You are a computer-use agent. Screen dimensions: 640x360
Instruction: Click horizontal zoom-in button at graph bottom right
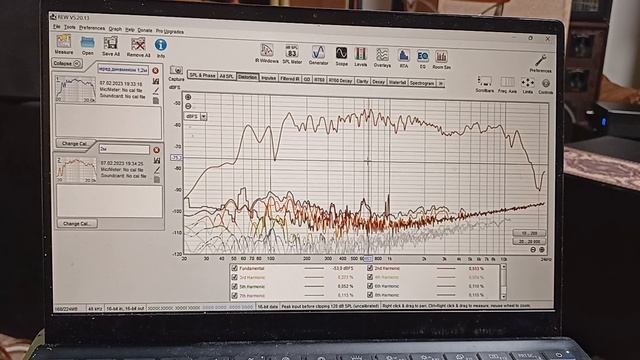[542, 249]
